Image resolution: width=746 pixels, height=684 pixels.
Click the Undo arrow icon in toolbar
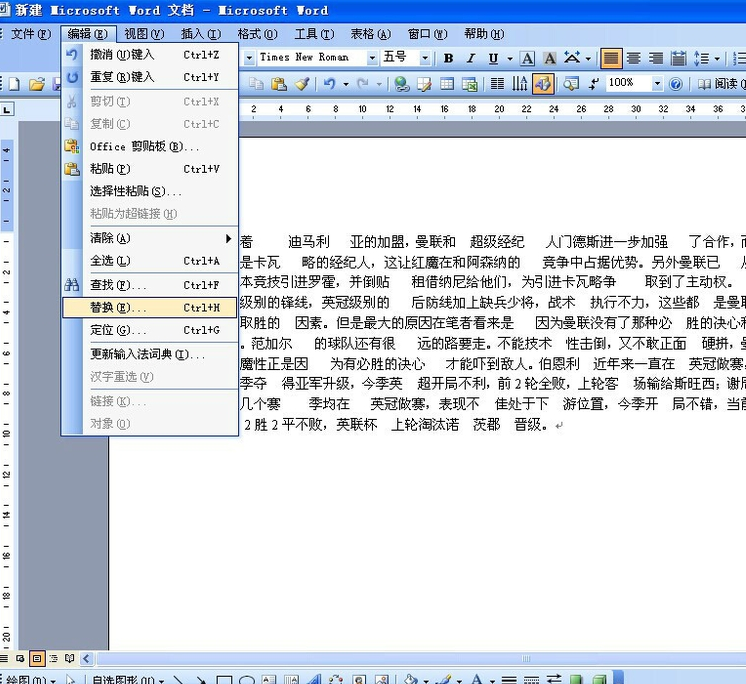tap(329, 84)
